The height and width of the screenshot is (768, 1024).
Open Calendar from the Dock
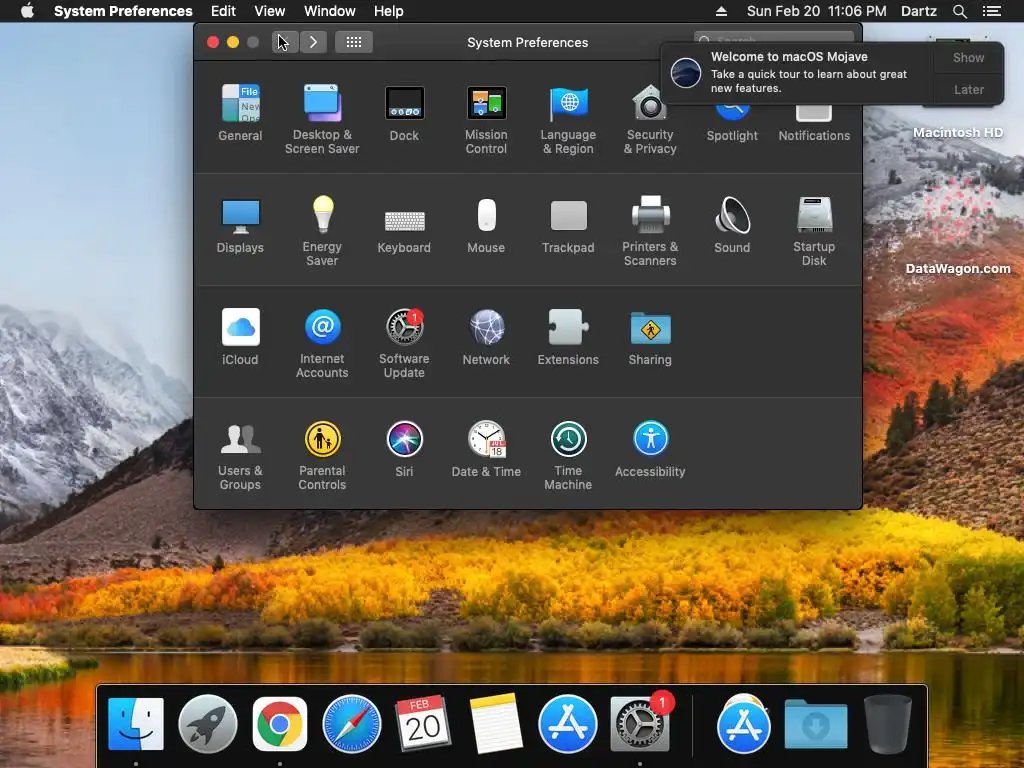click(x=423, y=723)
